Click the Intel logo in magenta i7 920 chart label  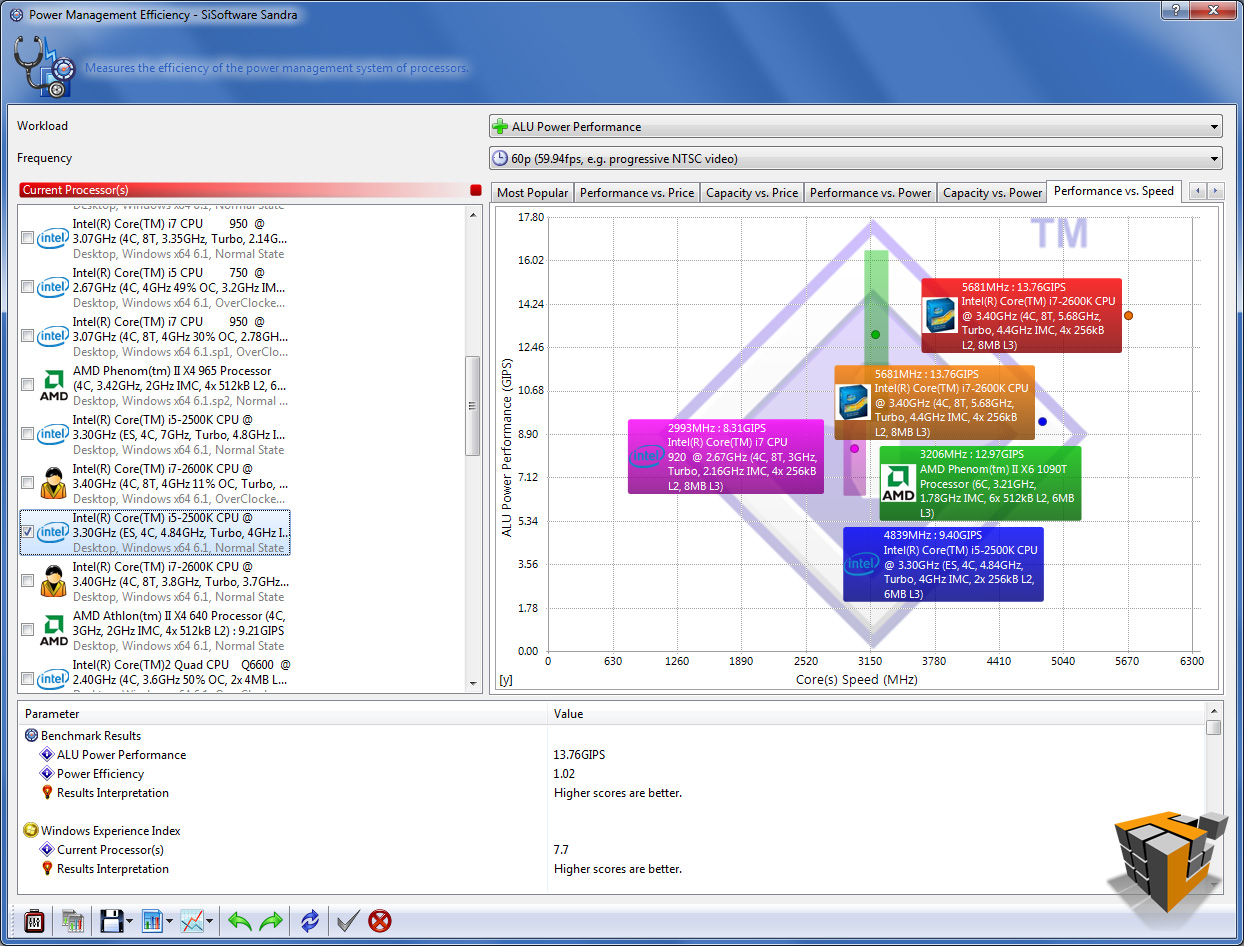tap(647, 456)
